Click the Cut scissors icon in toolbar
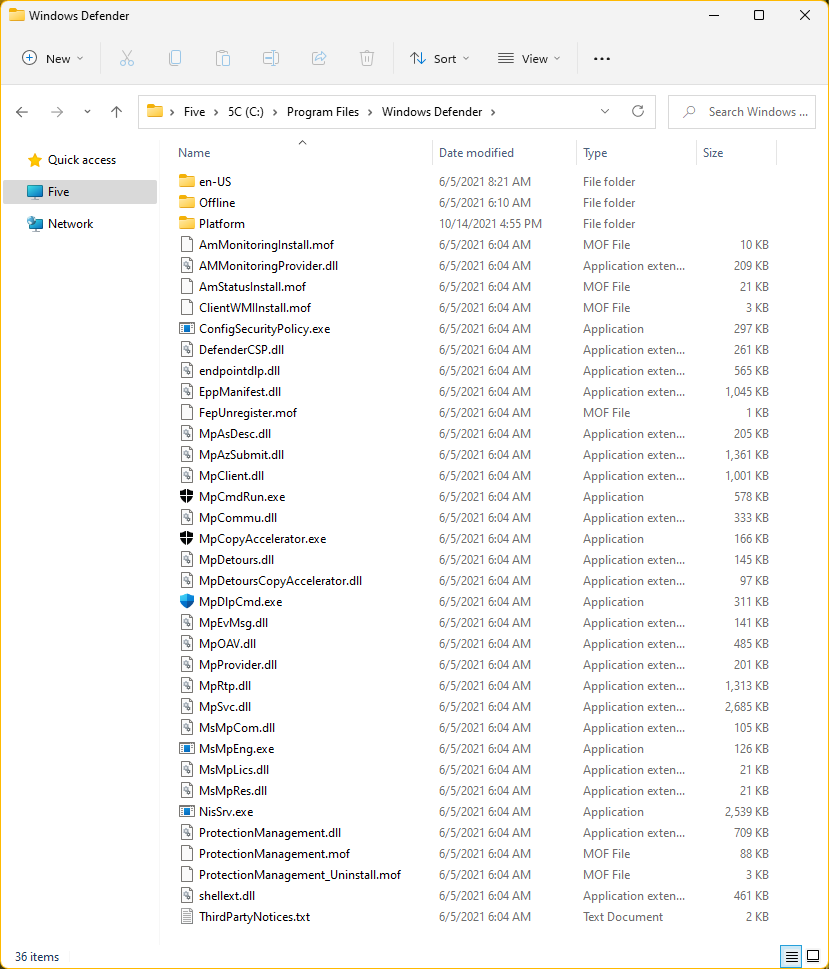829x969 pixels. pos(127,59)
